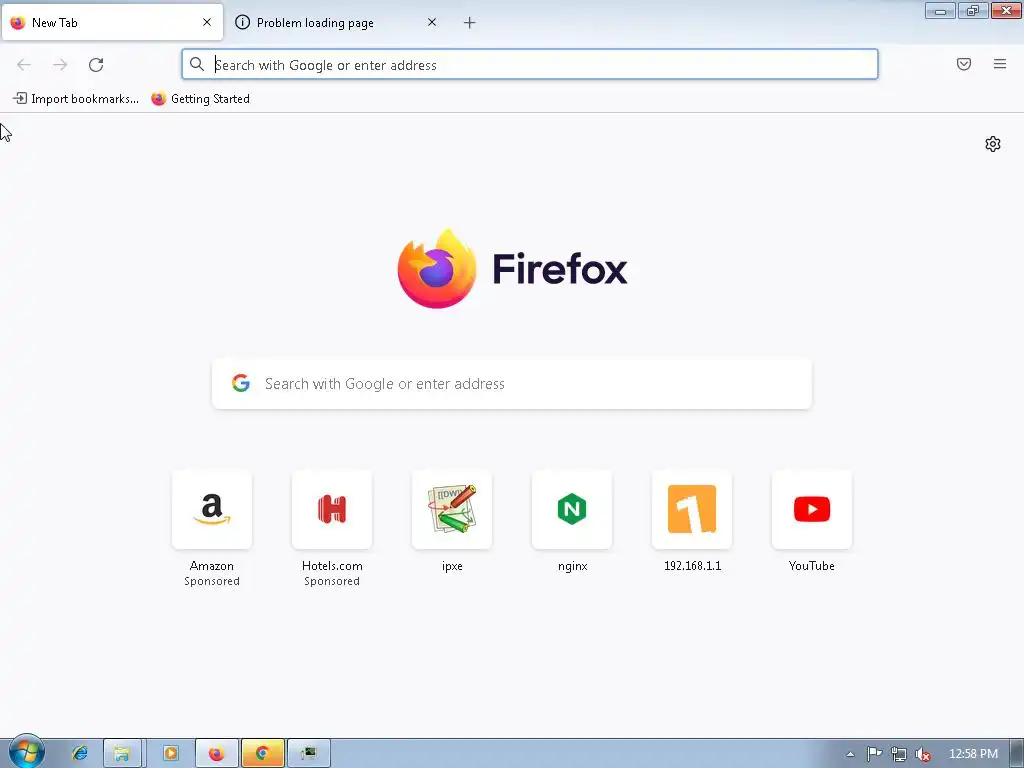Click the Google logo in search box
Image resolution: width=1024 pixels, height=768 pixels.
[241, 383]
